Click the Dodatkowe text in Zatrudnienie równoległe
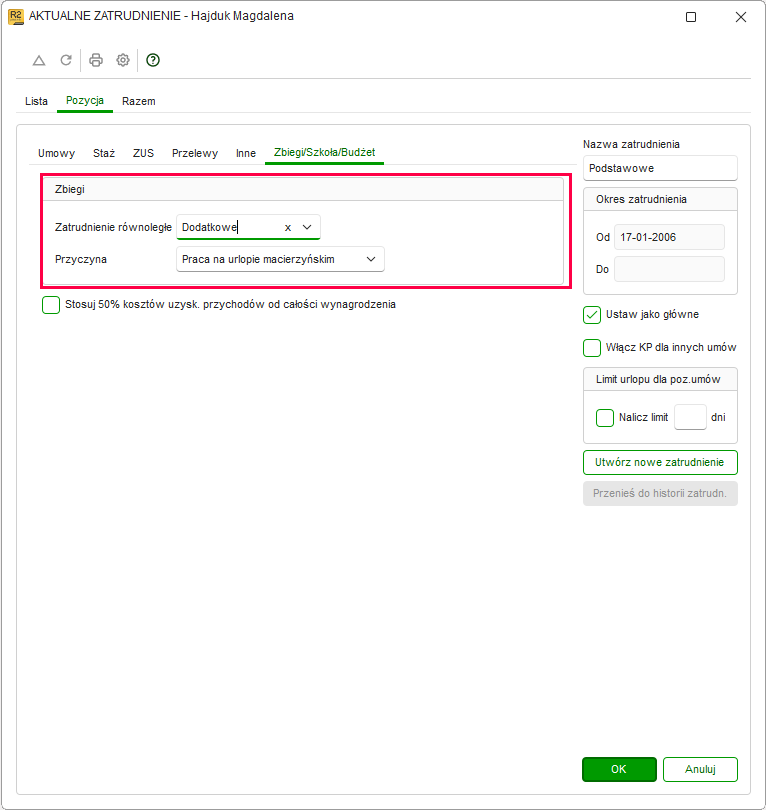 point(209,227)
